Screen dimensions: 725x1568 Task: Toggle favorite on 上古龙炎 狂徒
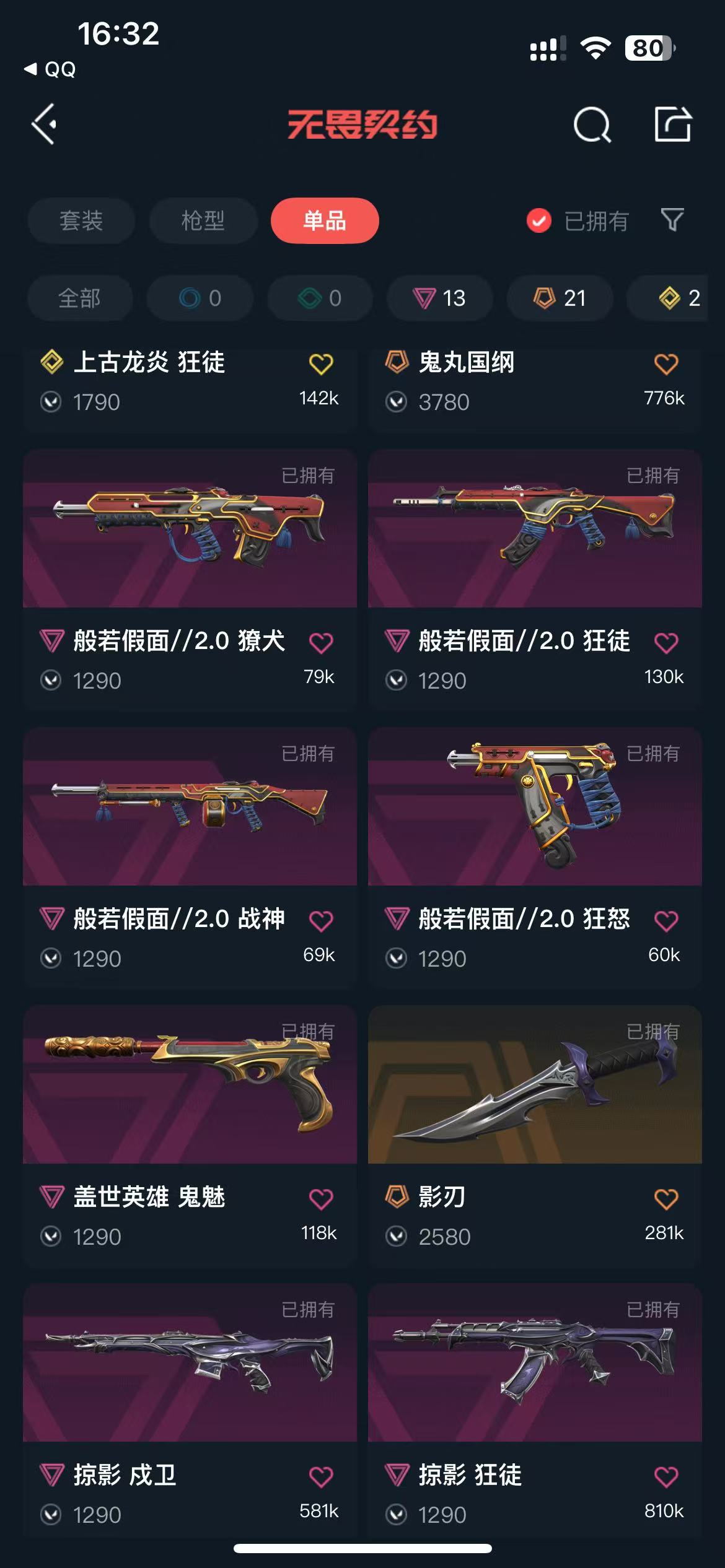[x=321, y=364]
